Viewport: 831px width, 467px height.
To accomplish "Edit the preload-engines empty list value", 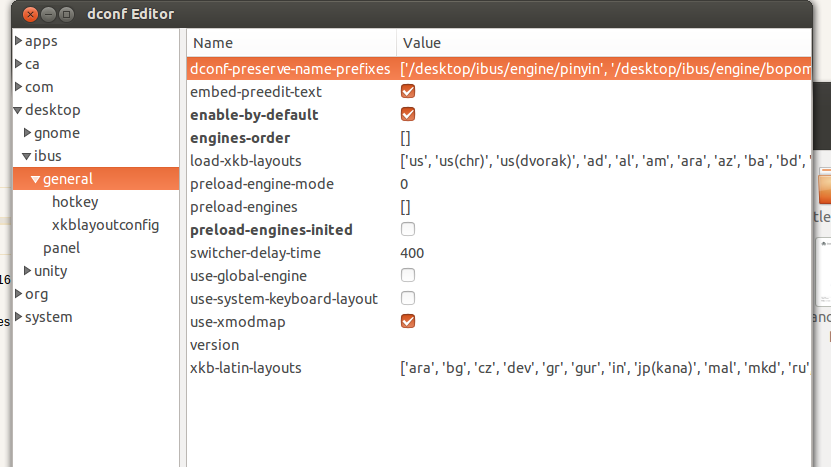I will point(405,207).
